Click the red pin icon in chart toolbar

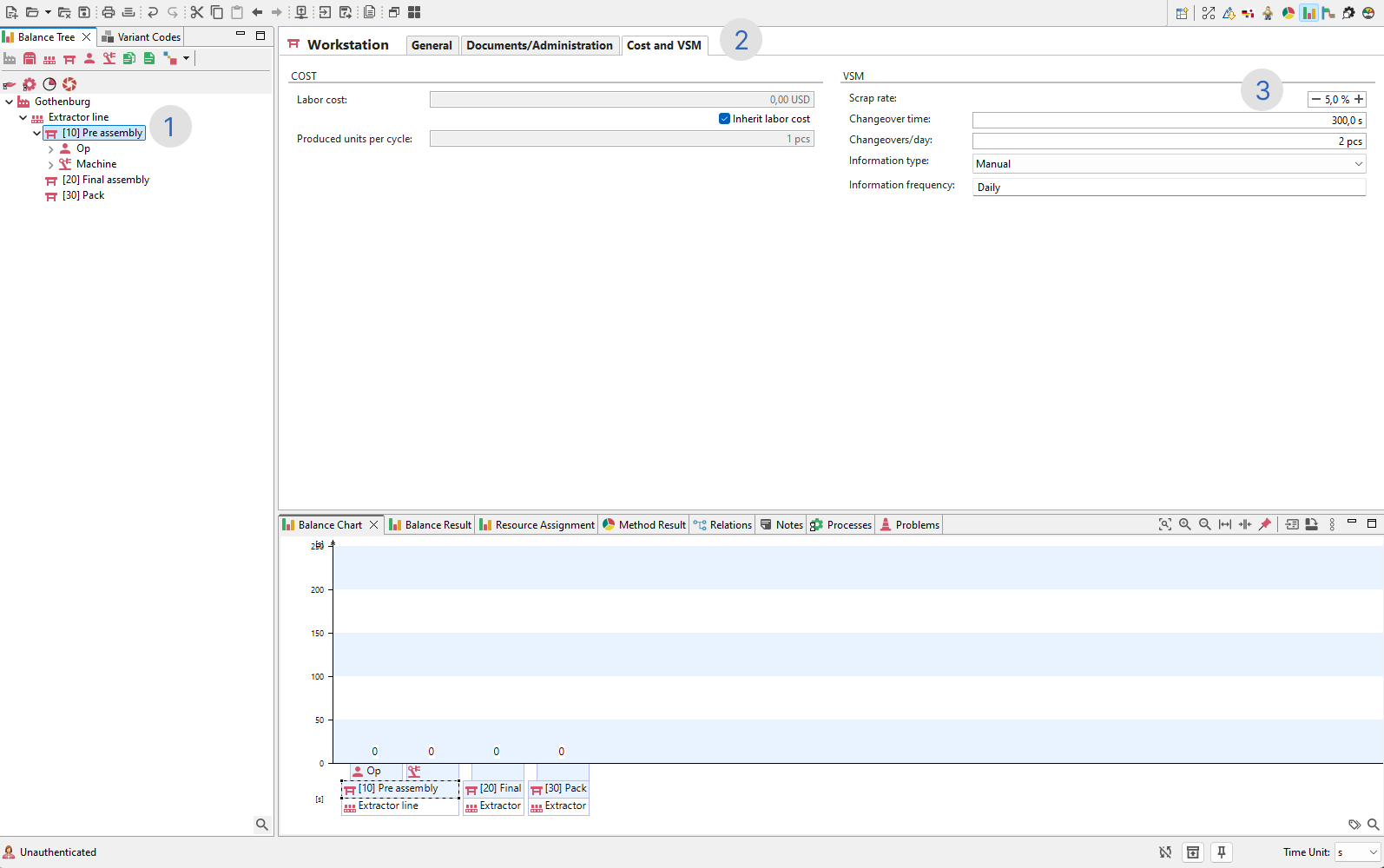tap(1265, 524)
